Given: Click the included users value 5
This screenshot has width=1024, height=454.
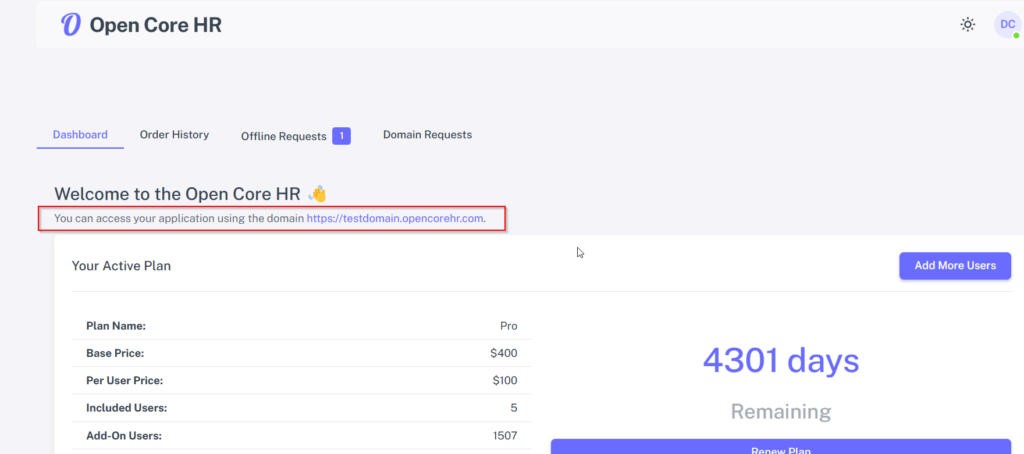Looking at the screenshot, I should [514, 408].
